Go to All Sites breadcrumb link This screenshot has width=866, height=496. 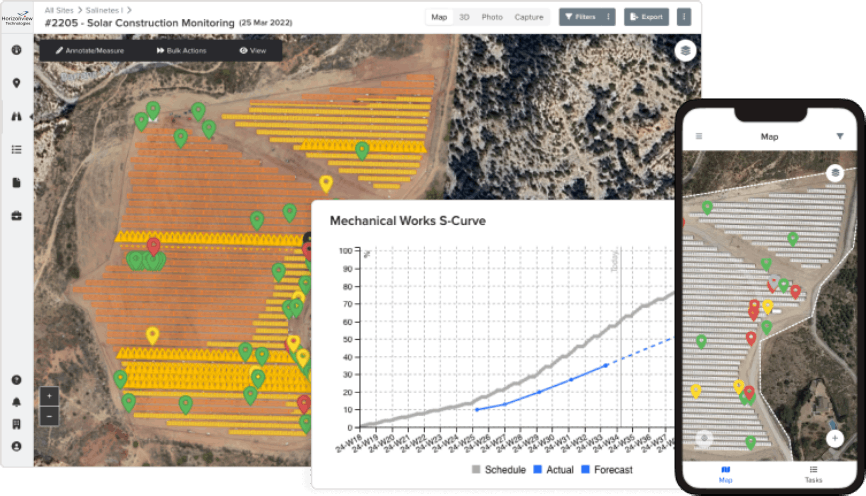point(61,9)
